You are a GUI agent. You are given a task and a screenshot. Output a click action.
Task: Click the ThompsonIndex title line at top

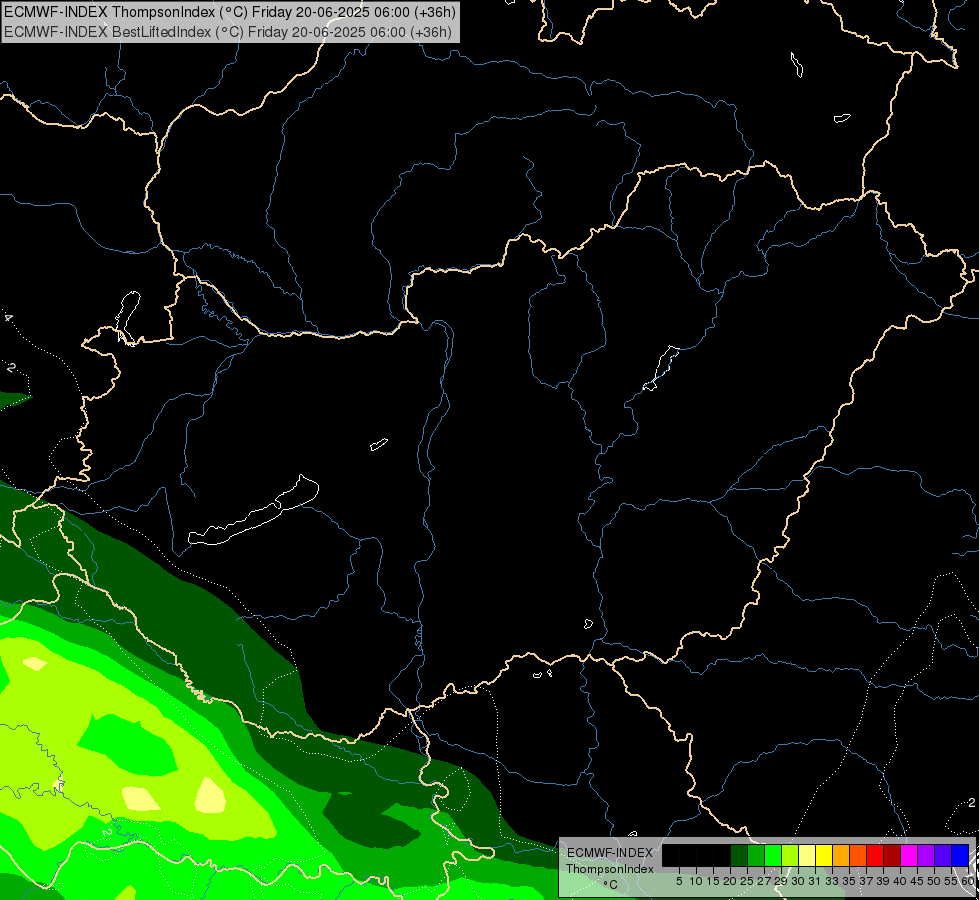coord(230,11)
